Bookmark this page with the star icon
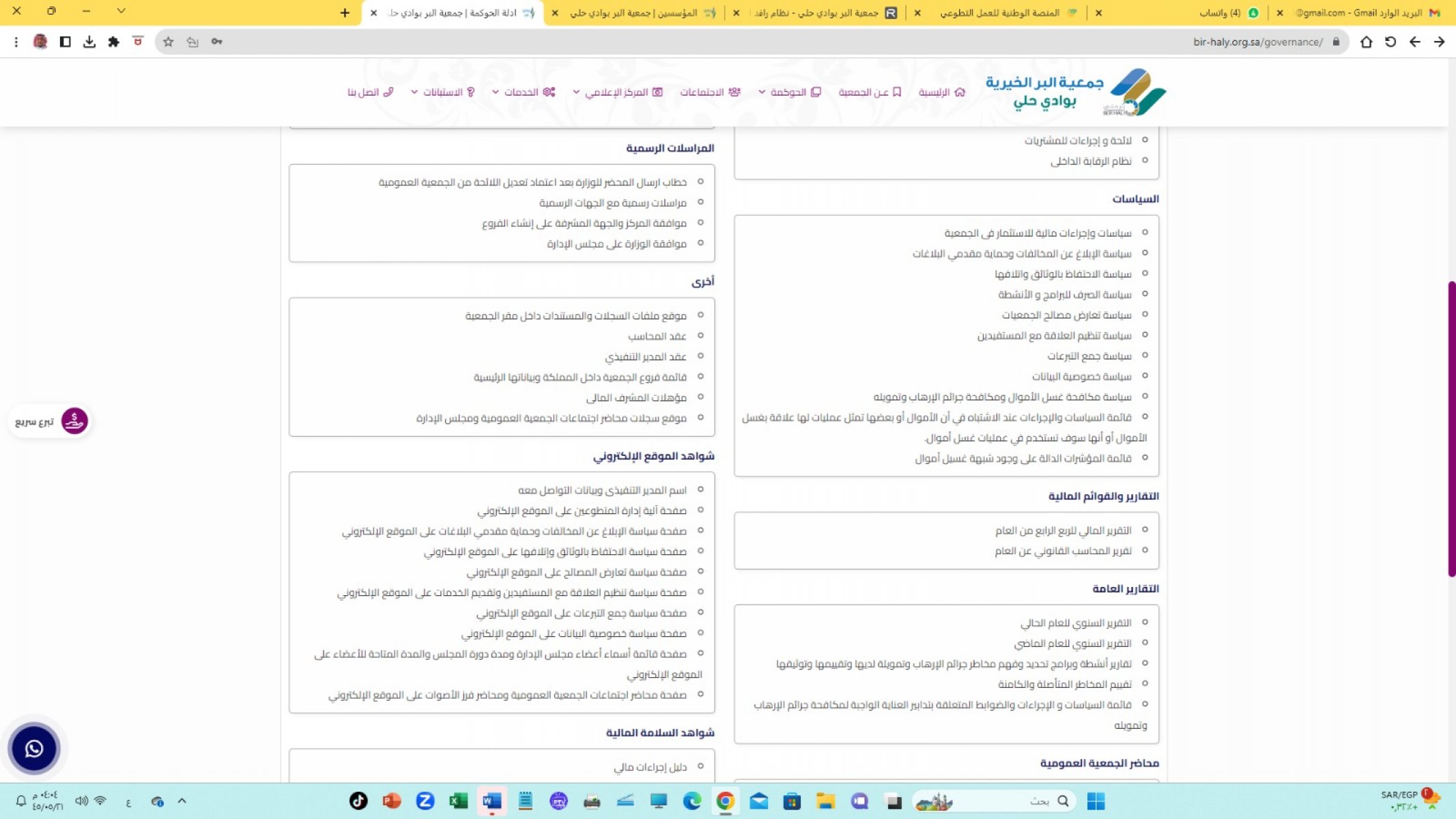The image size is (1456, 819). click(x=169, y=42)
